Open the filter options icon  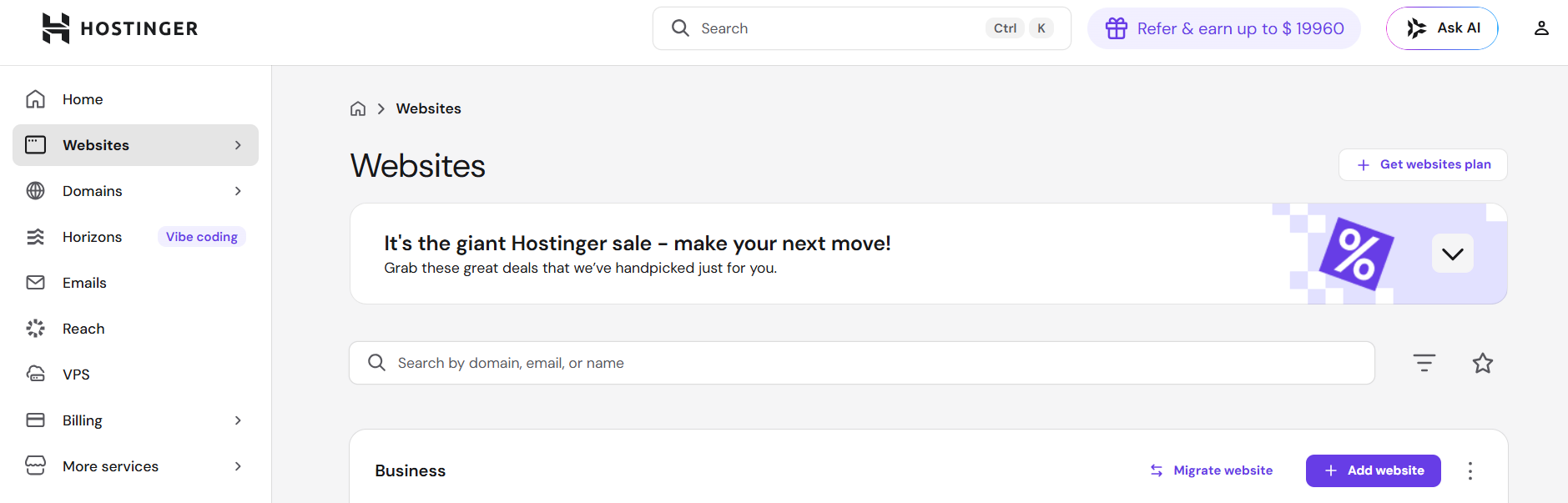click(1424, 363)
